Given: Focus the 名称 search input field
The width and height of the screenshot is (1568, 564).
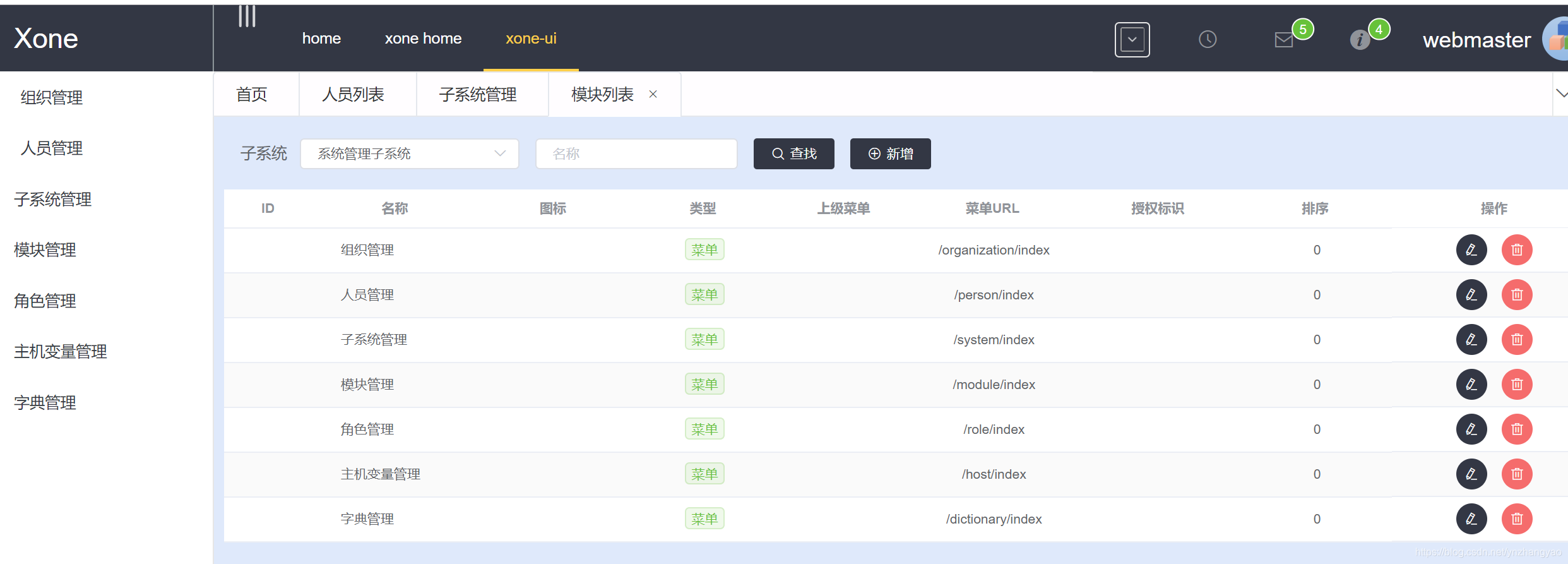Looking at the screenshot, I should [636, 153].
